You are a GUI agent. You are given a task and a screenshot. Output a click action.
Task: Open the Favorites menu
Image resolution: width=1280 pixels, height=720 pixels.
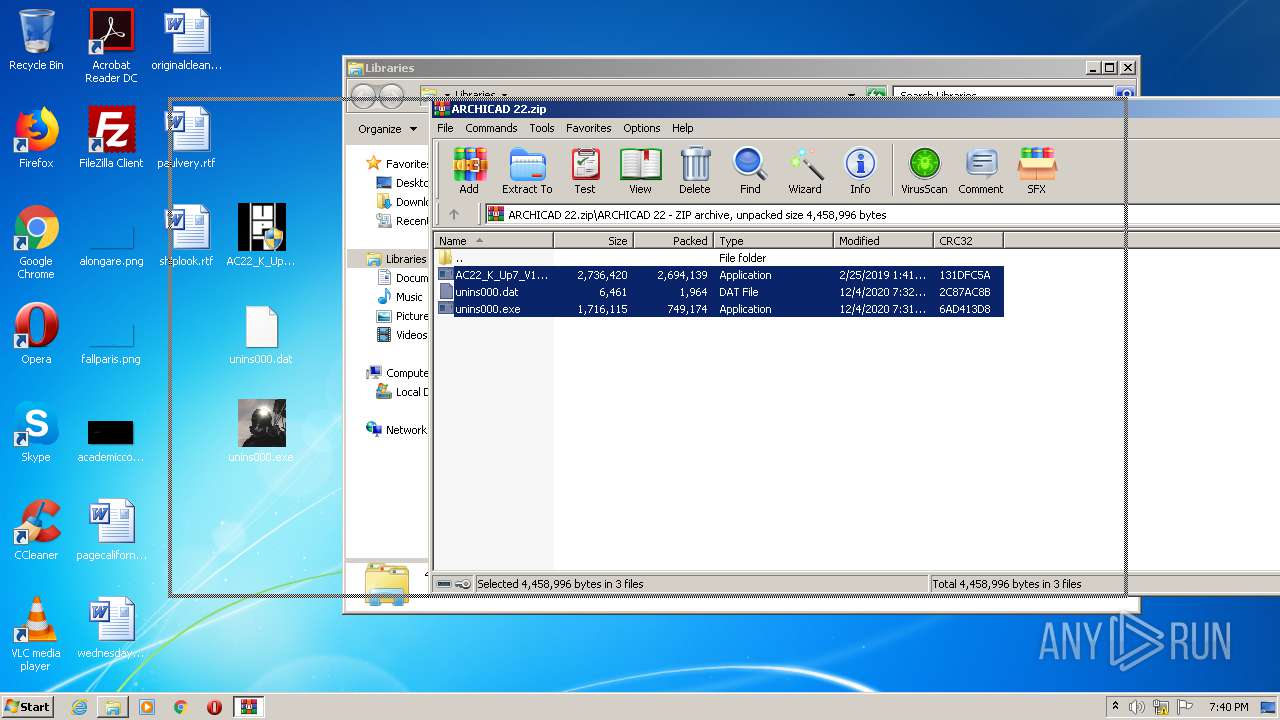pos(589,128)
